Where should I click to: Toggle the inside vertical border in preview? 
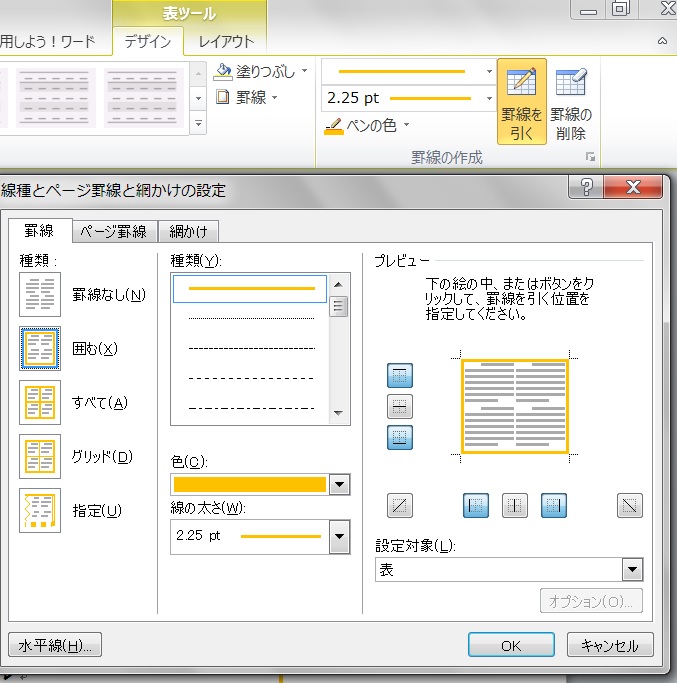click(515, 505)
